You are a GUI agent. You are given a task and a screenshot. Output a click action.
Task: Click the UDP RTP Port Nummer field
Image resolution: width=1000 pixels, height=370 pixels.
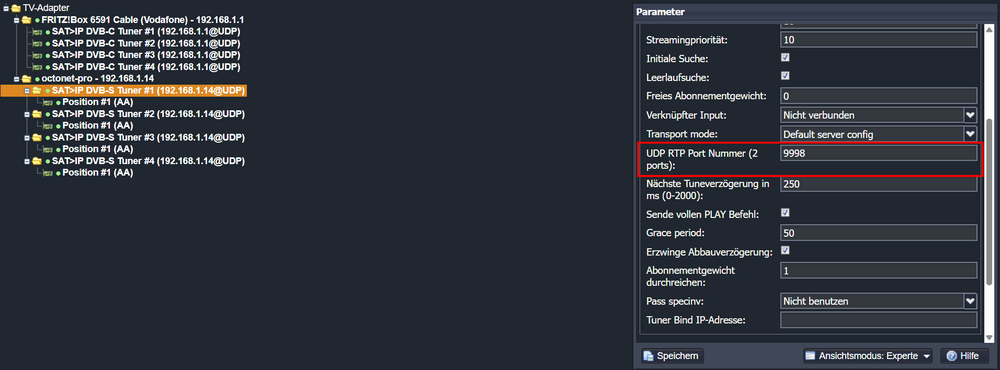[879, 153]
